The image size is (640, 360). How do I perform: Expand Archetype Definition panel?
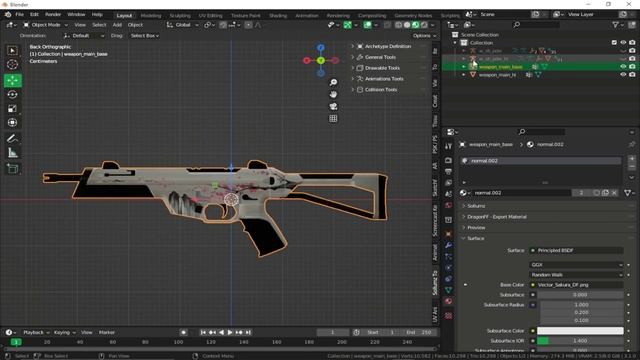[x=388, y=47]
